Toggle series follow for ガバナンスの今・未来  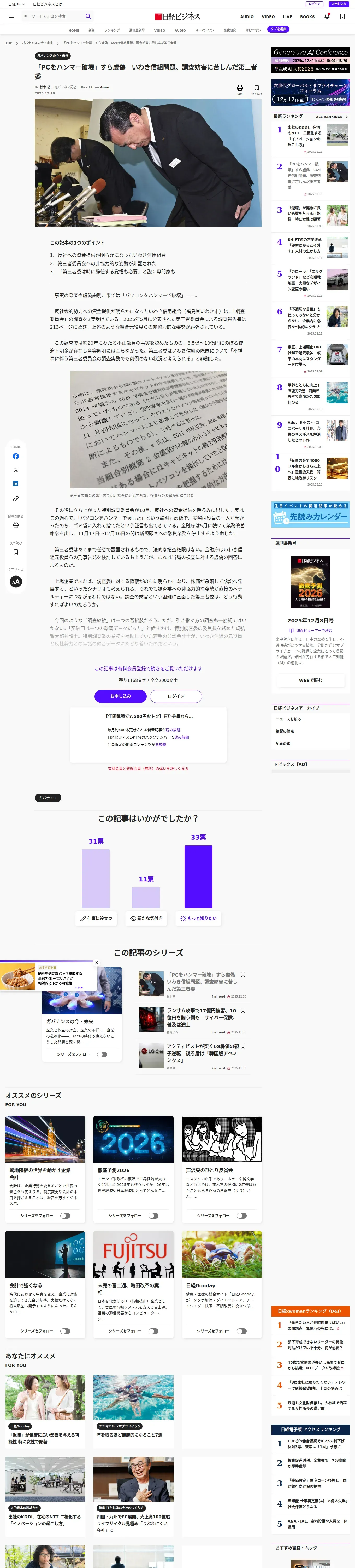[102, 1054]
